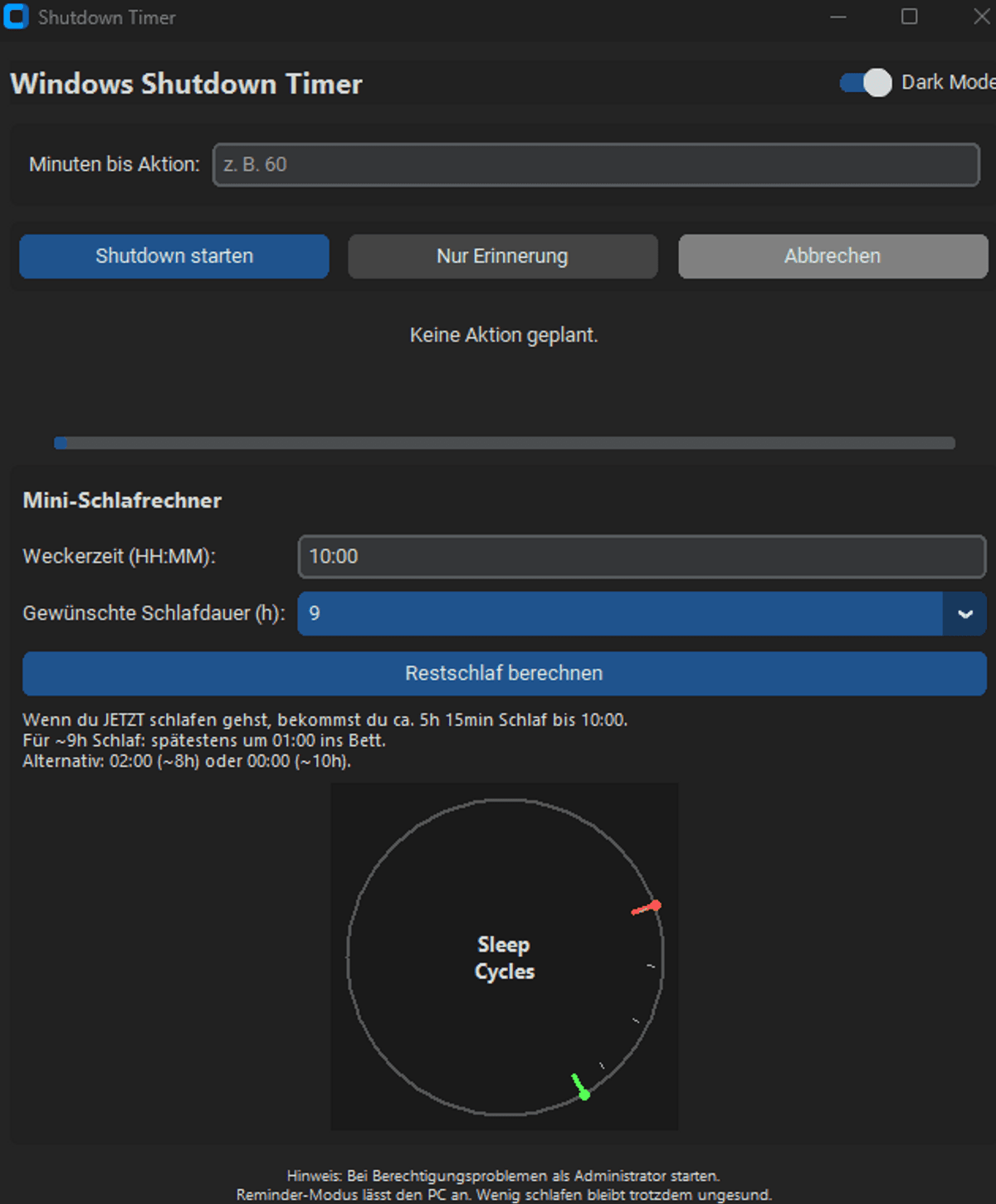Viewport: 996px width, 1204px height.
Task: Click the Shutdown Timer app icon in the title bar
Action: pos(16,17)
